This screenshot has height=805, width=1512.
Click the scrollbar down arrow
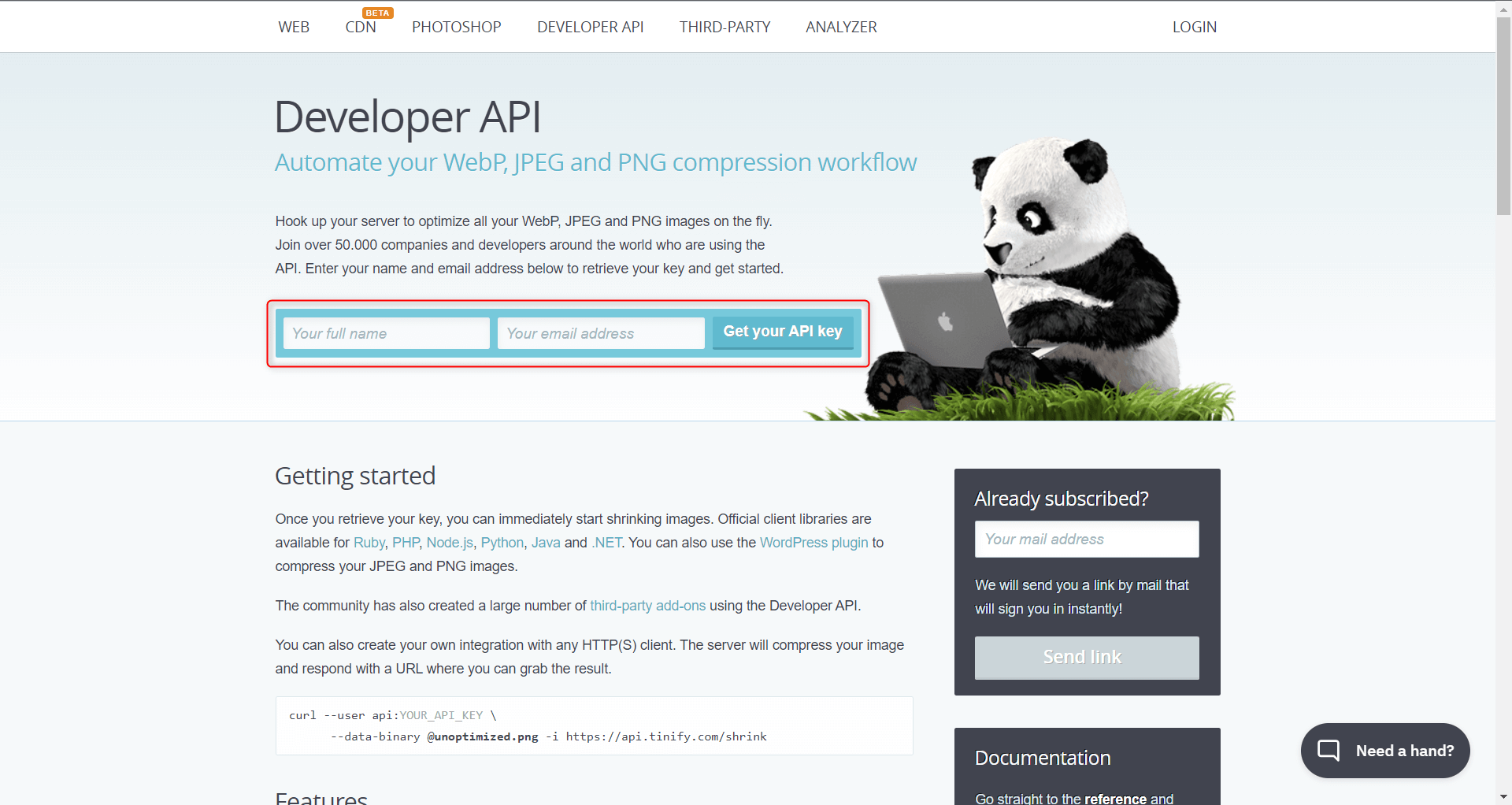[1503, 797]
